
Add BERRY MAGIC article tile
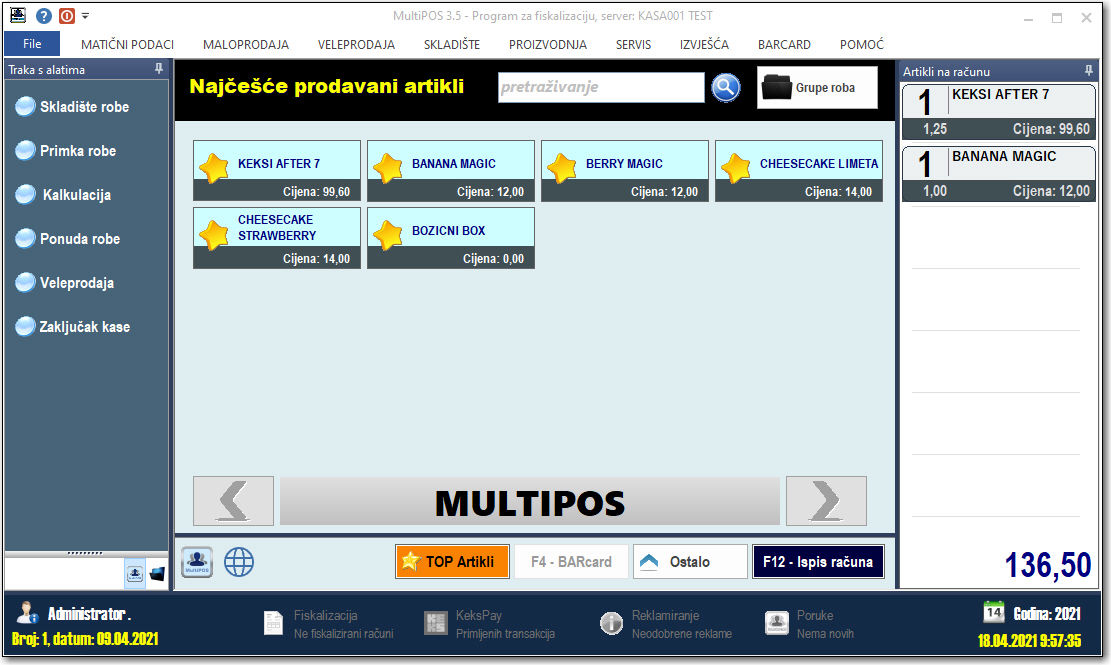(625, 171)
